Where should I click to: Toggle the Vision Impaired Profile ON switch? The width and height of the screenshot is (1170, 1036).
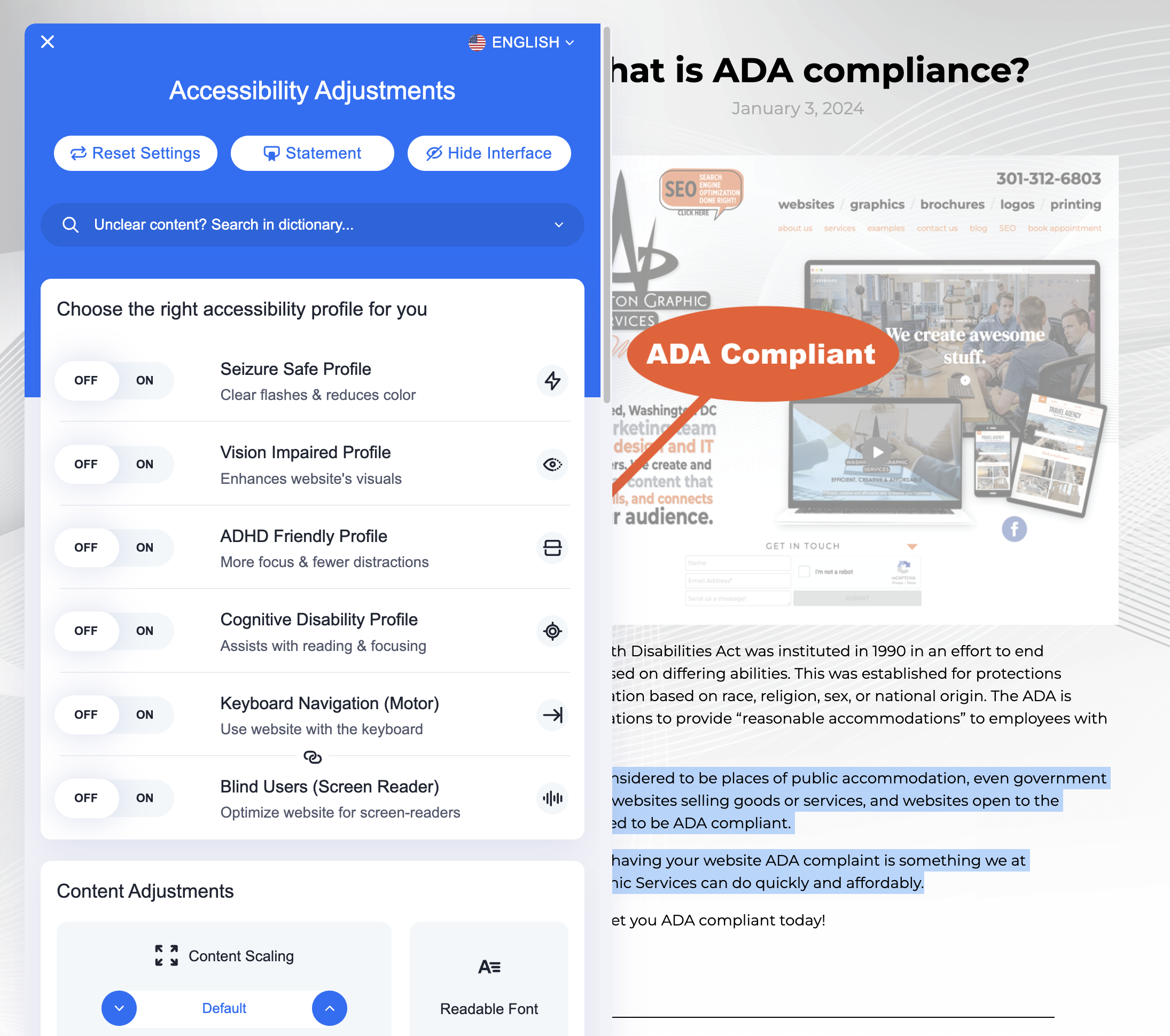[x=144, y=463]
